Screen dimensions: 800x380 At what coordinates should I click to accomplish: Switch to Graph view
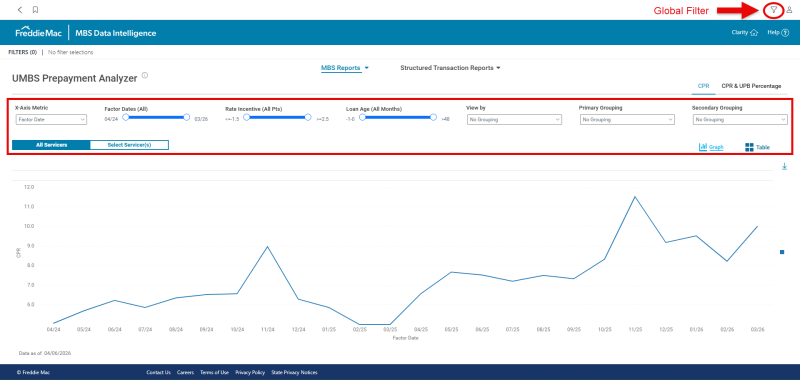[711, 147]
